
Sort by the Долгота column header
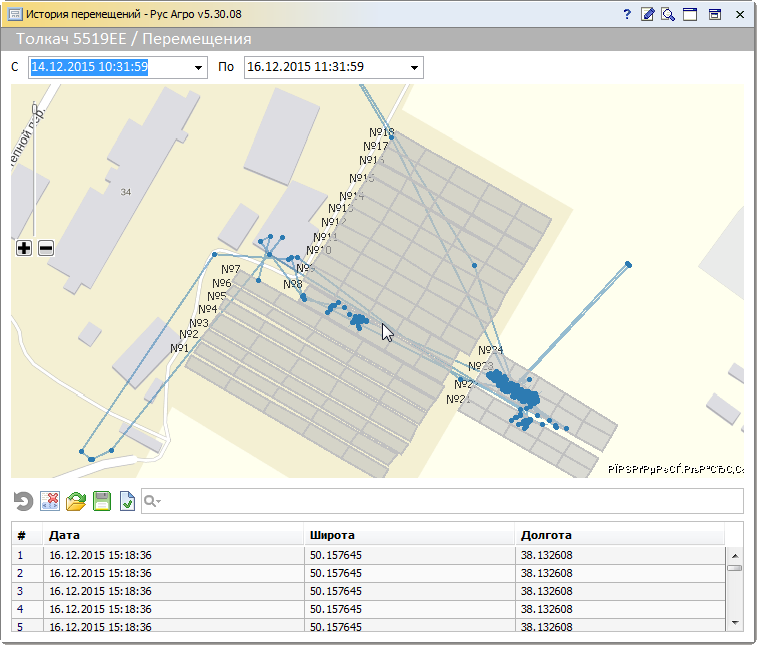coord(620,535)
